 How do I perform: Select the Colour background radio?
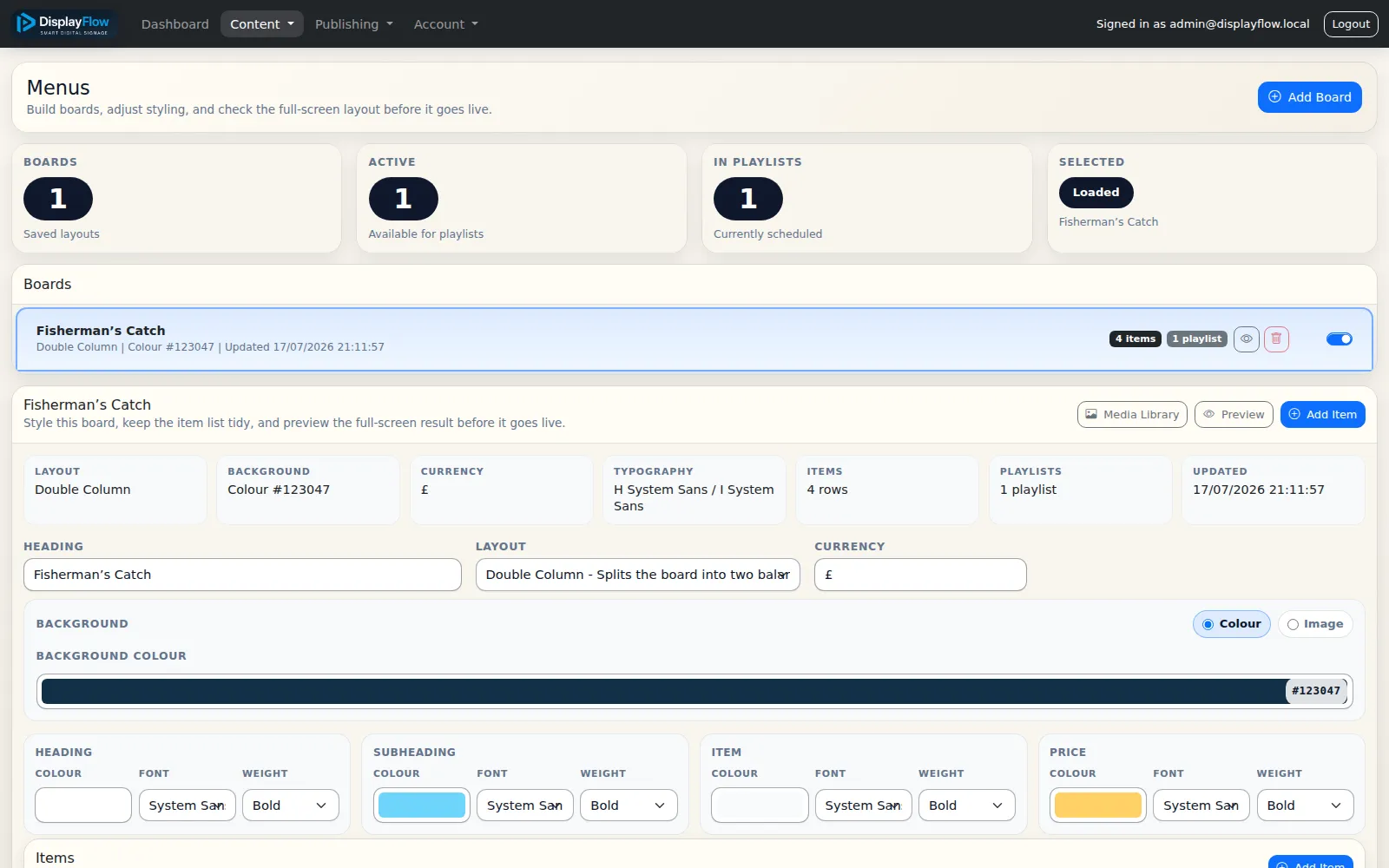point(1231,624)
